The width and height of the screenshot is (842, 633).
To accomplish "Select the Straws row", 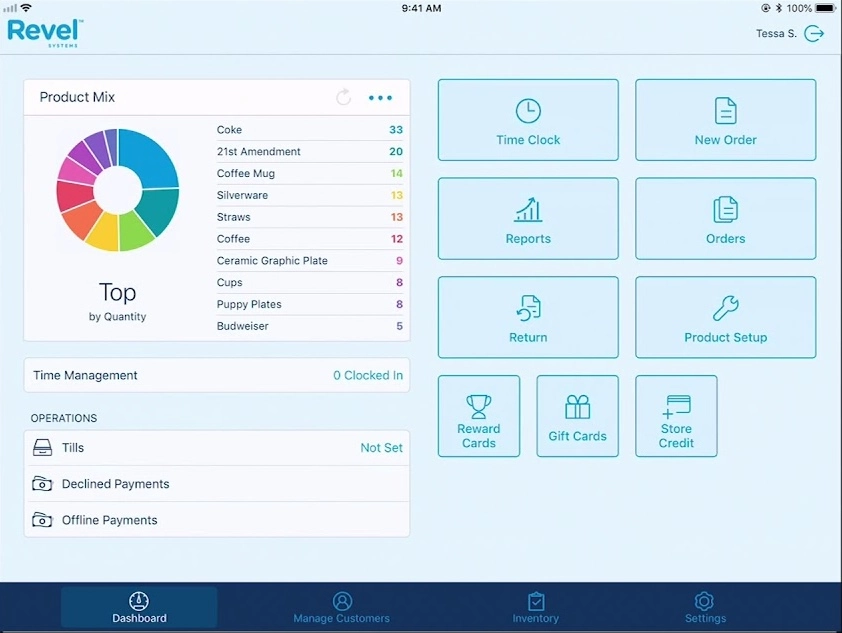I will click(310, 217).
